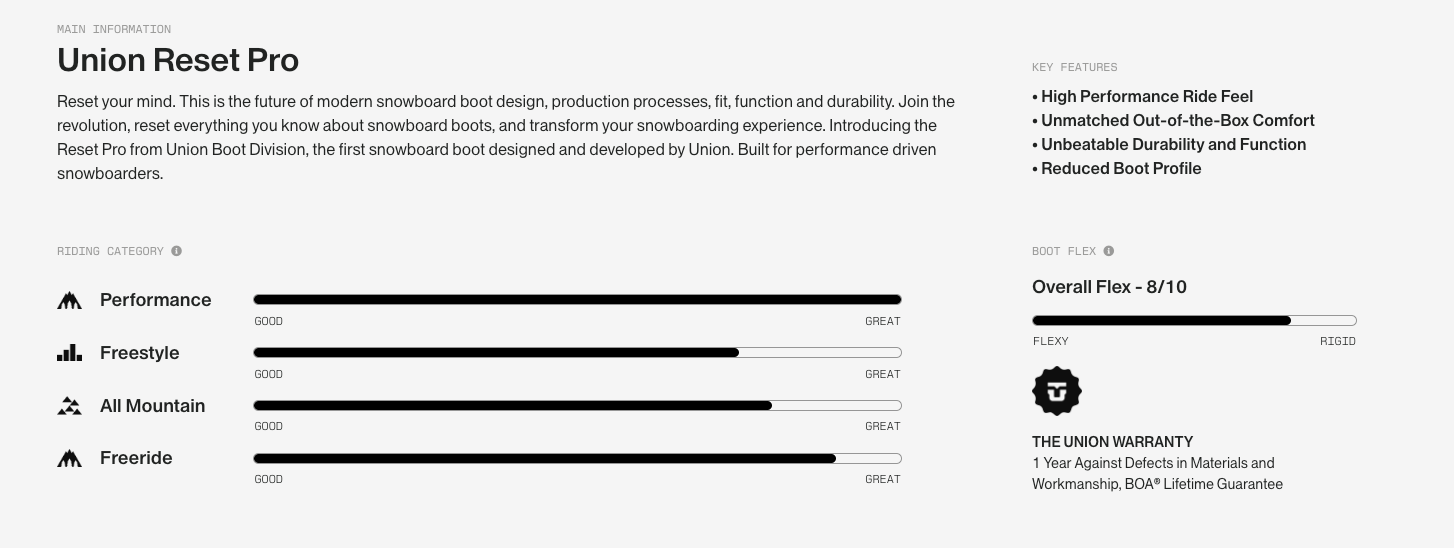
Task: Select the Performance category label
Action: tap(155, 300)
